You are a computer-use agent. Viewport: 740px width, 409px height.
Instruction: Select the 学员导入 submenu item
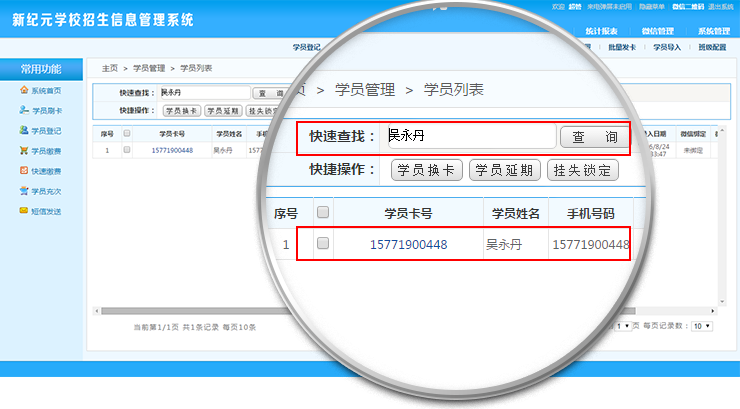coord(667,47)
